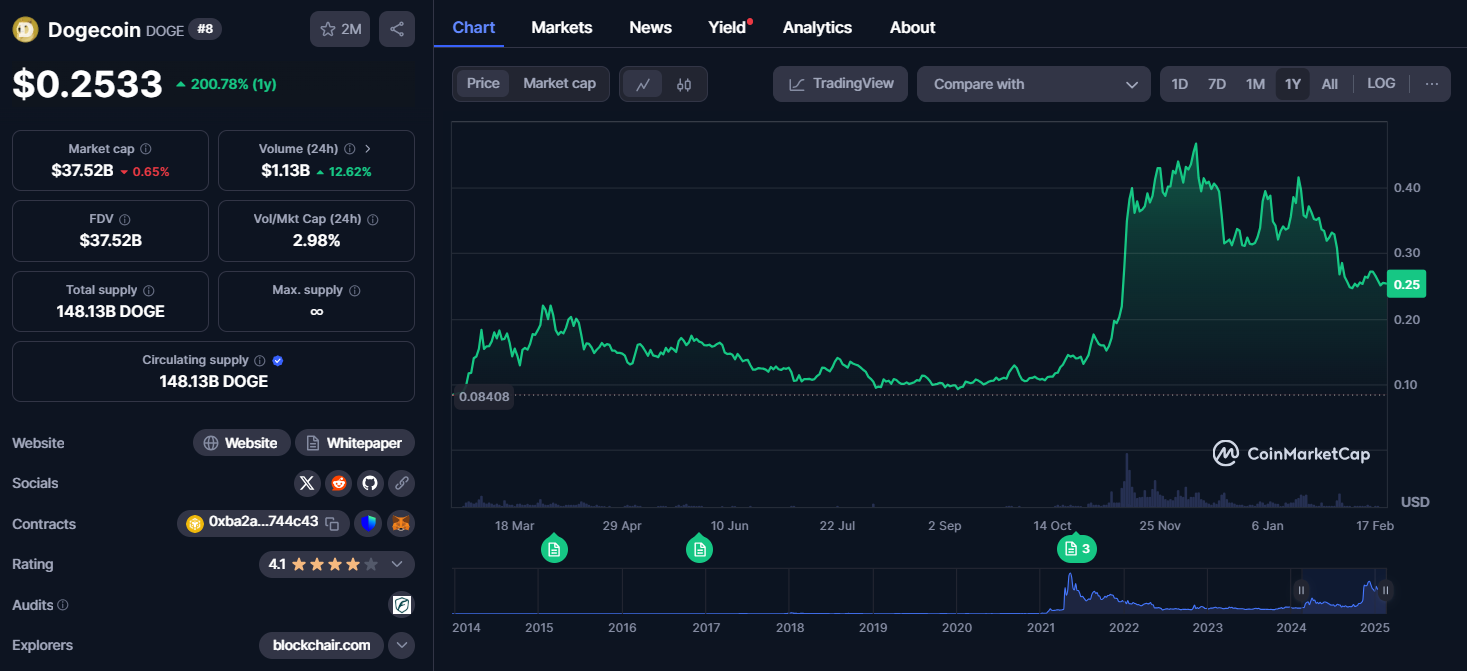Viewport: 1467px width, 671px height.
Task: Toggle LOG scale on chart
Action: [x=1381, y=84]
